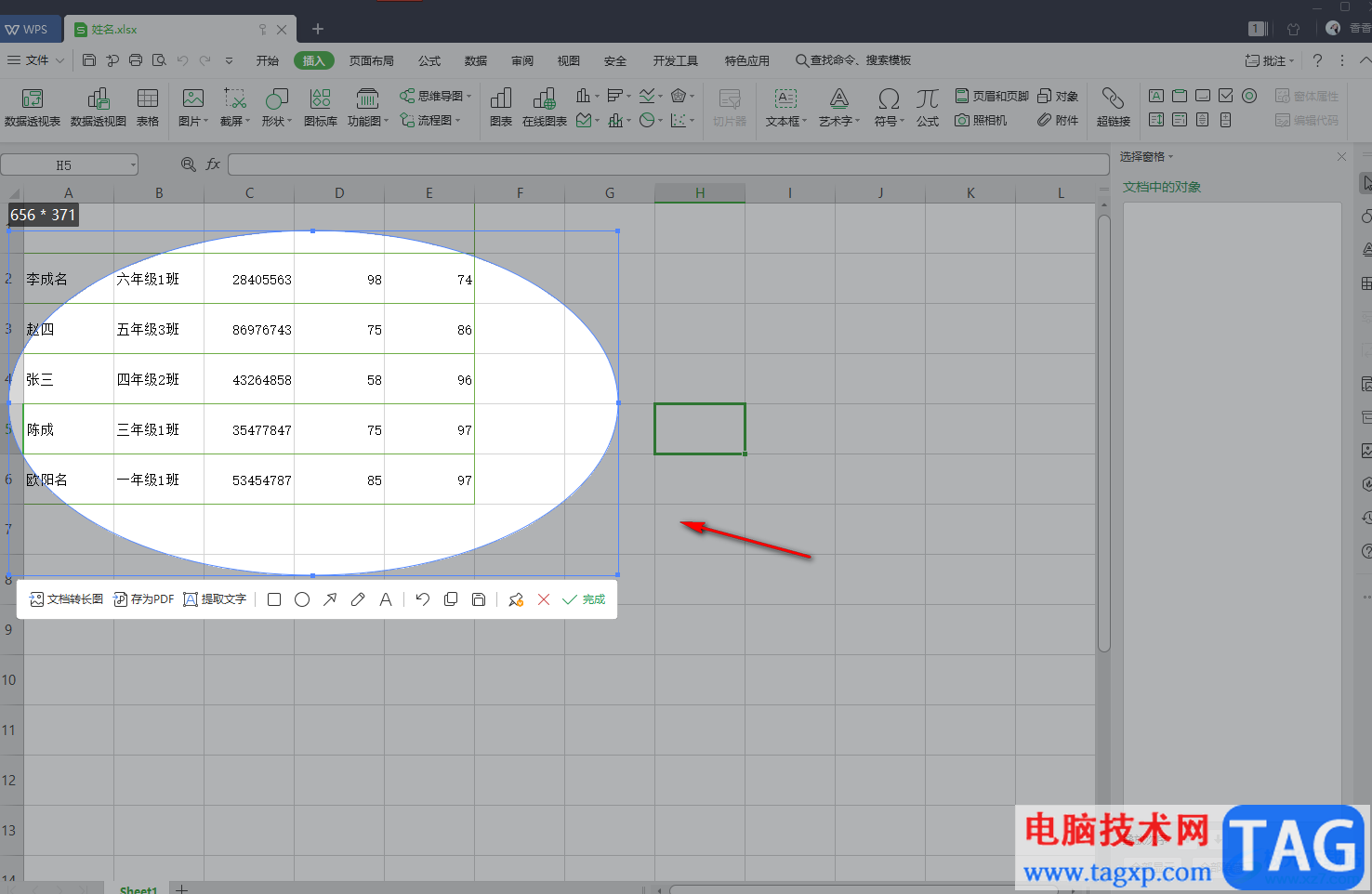The width and height of the screenshot is (1372, 894).
Task: Open 文本框 text box dropdown
Action: point(786,108)
